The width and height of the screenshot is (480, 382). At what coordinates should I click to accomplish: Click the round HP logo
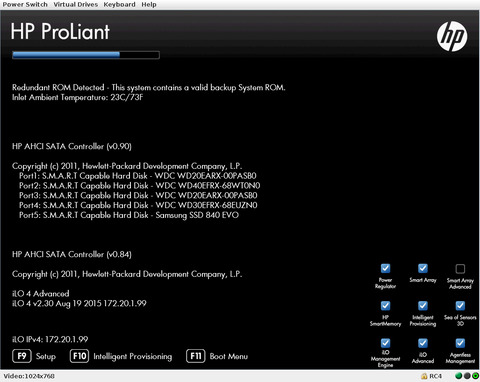[452, 36]
